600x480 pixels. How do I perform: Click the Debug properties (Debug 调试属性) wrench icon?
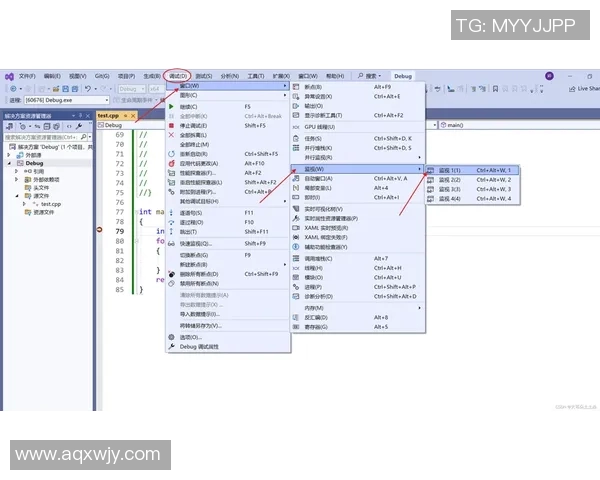tap(171, 345)
